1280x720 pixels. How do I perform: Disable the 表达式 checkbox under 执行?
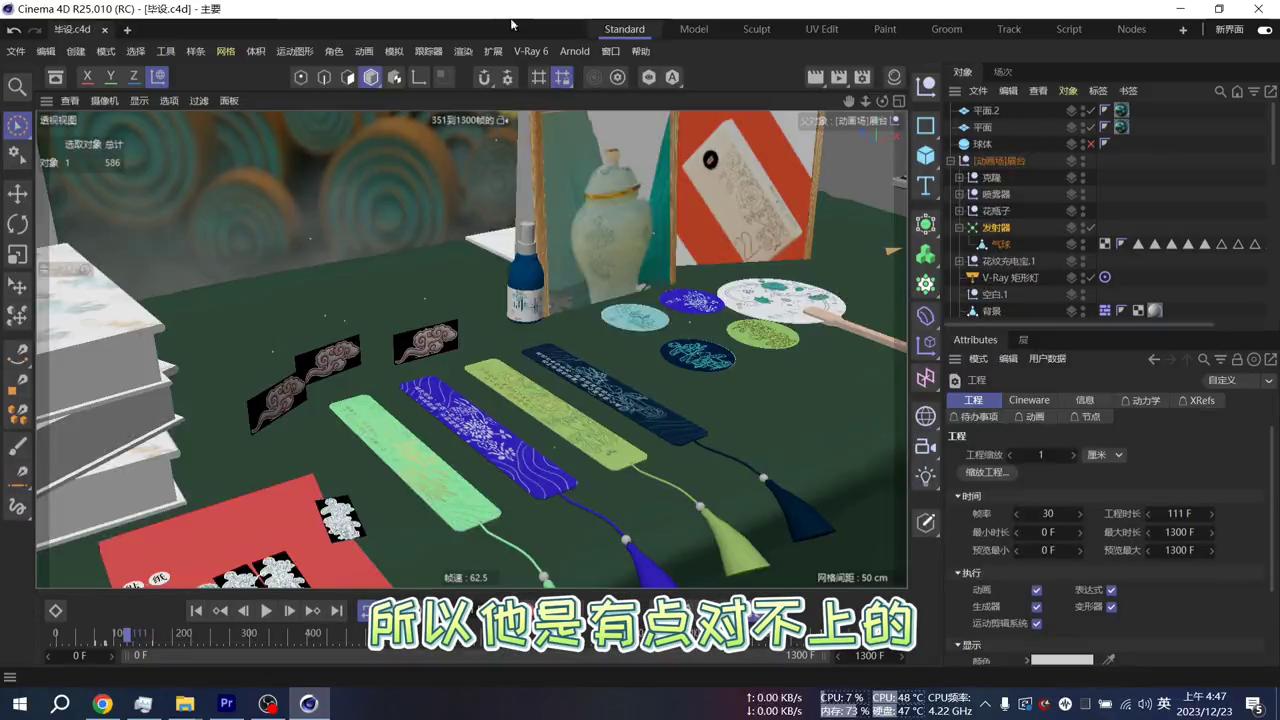1111,590
